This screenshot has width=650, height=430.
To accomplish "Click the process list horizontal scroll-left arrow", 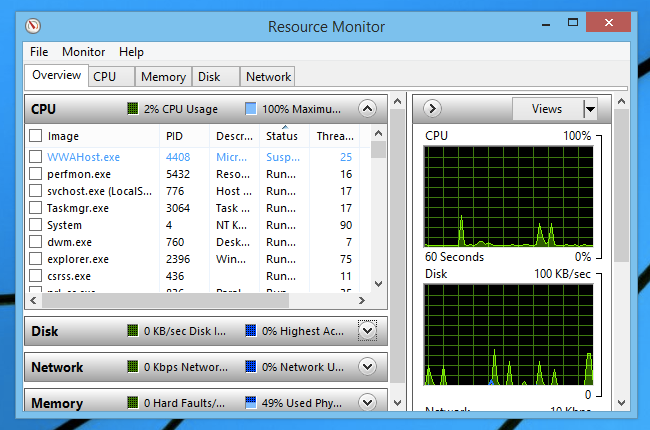I will point(34,300).
